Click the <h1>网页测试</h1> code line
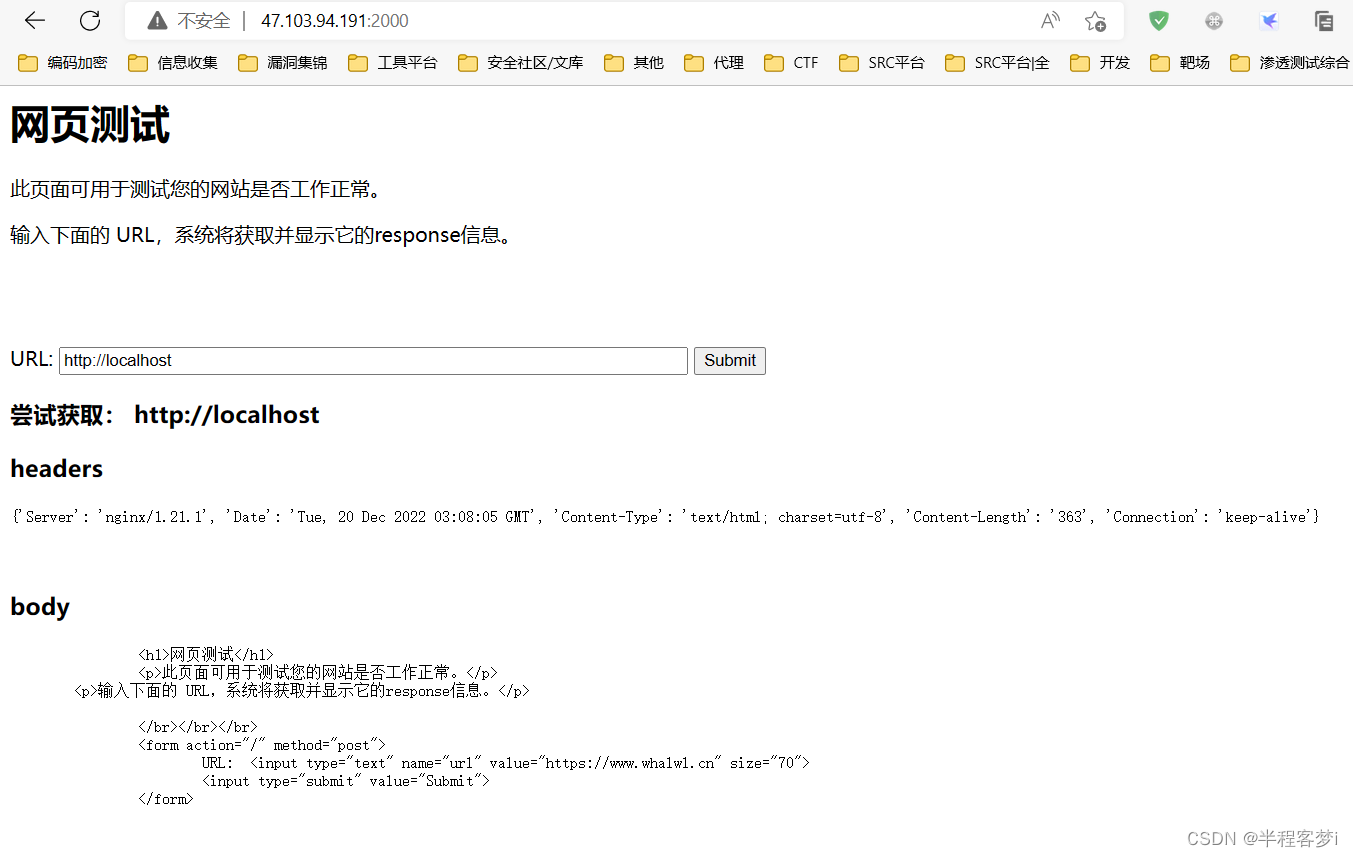 point(206,655)
